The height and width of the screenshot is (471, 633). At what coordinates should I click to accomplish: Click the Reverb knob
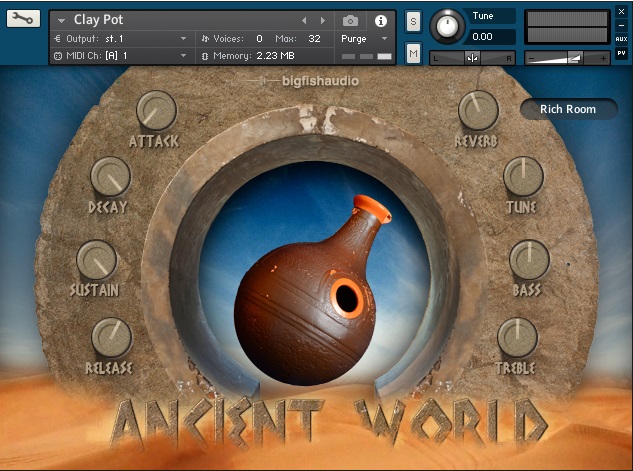click(x=478, y=109)
